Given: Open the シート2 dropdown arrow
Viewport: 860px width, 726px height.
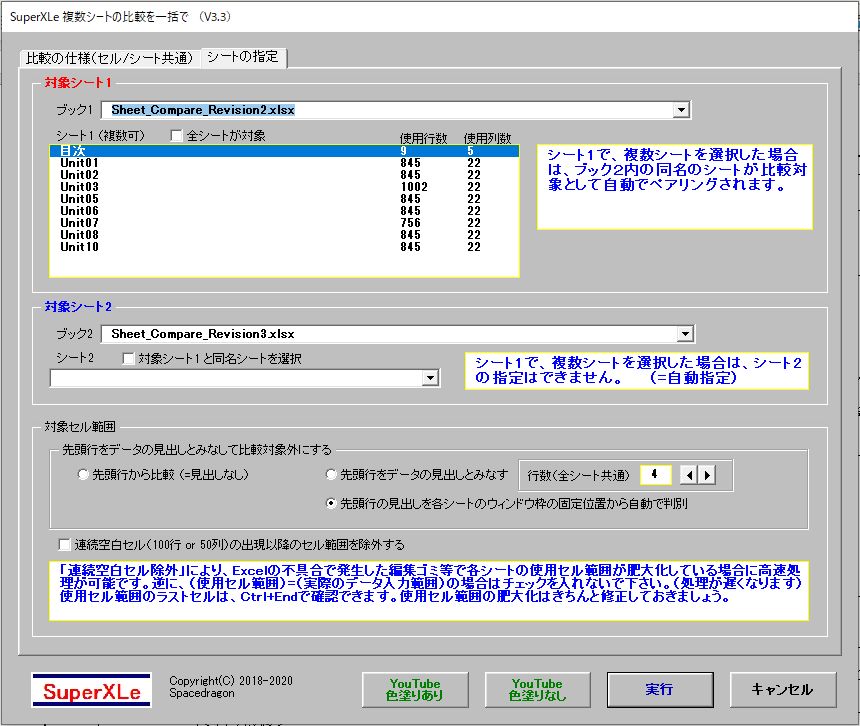Looking at the screenshot, I should (431, 378).
